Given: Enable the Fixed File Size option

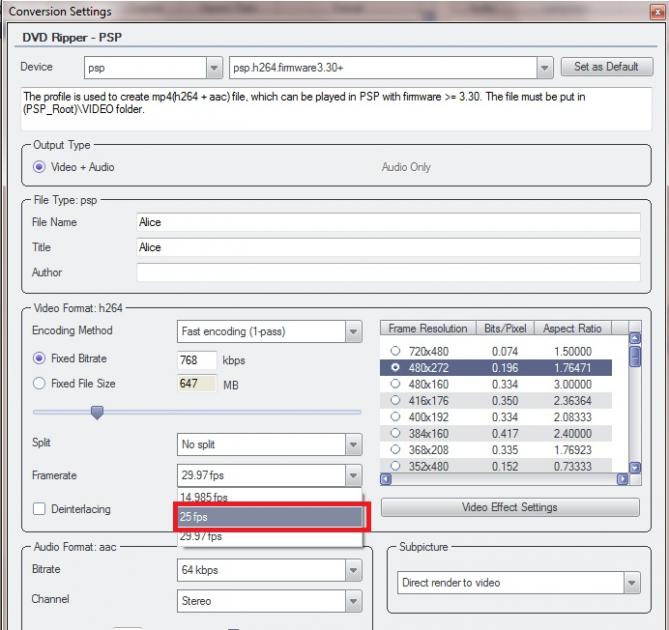Looking at the screenshot, I should 40,383.
